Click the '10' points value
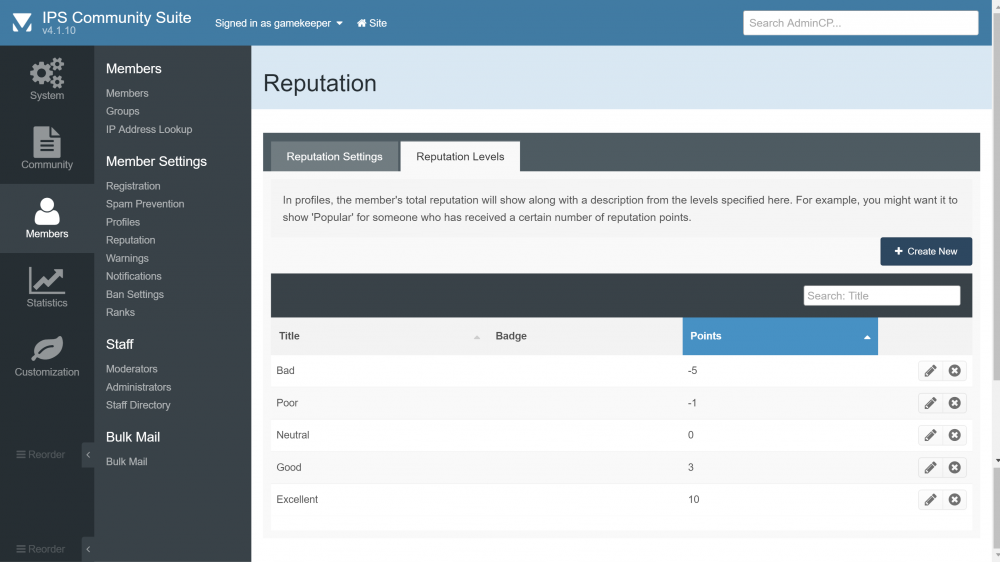This screenshot has width=1000, height=562. [693, 499]
